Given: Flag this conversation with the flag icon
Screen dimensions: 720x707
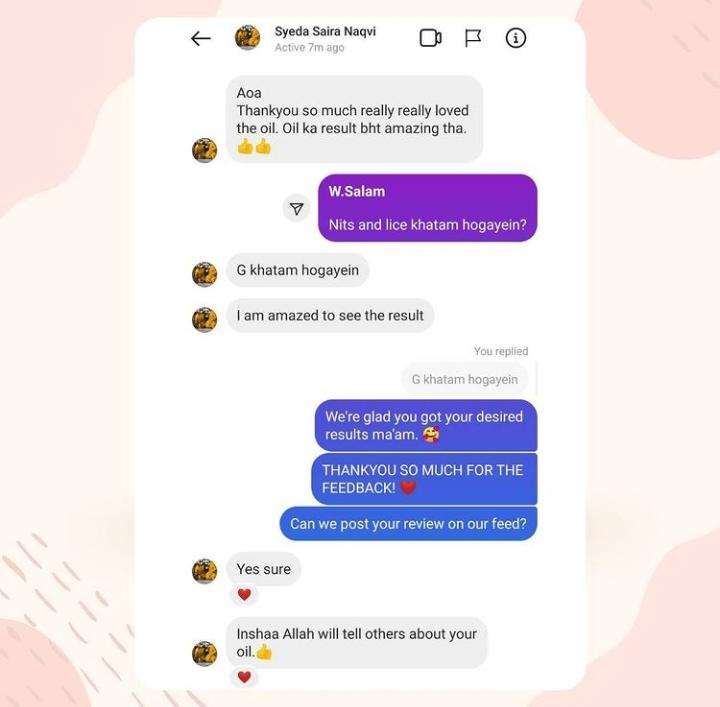Looking at the screenshot, I should click(x=473, y=38).
